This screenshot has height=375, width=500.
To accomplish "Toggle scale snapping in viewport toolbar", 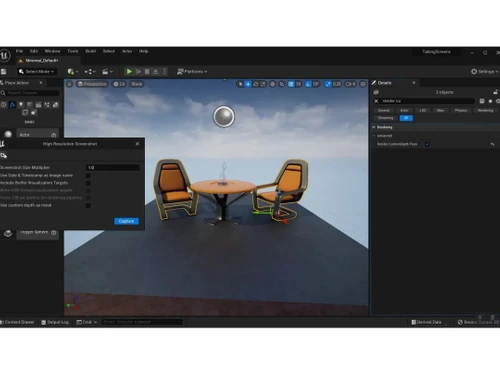I will pyautogui.click(x=328, y=84).
